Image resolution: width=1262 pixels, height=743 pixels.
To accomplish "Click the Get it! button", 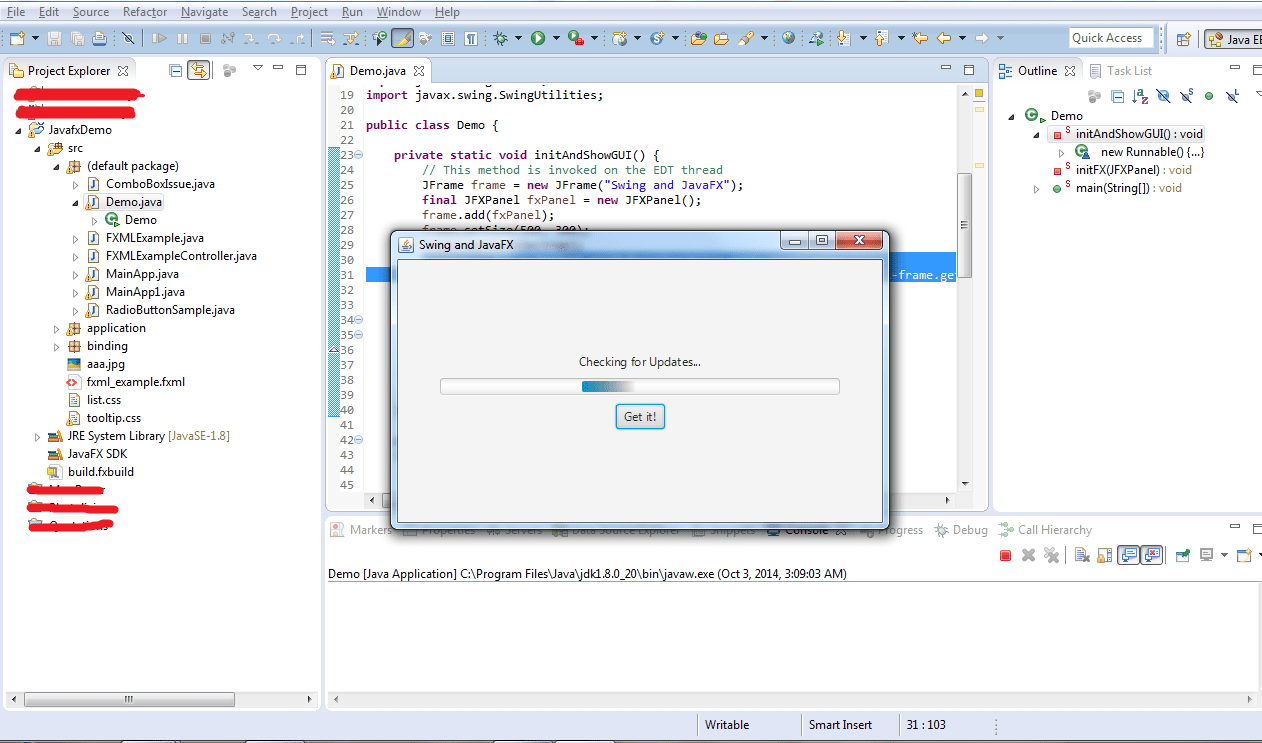I will (x=640, y=417).
